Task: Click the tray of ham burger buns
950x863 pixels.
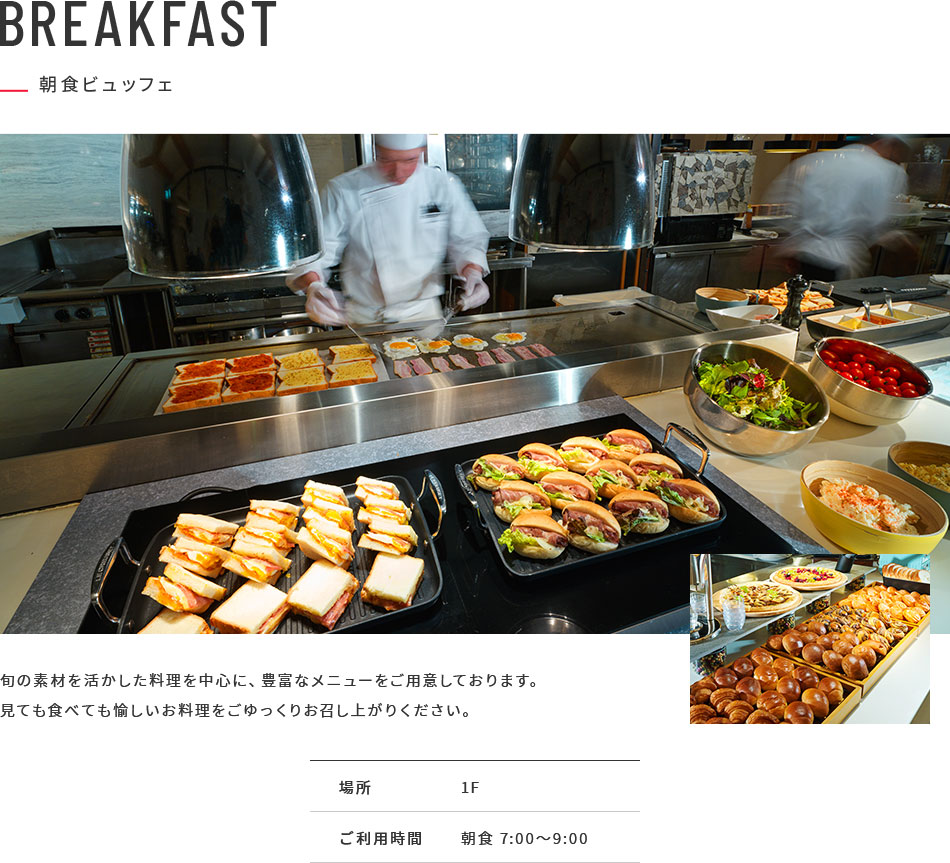Action: pos(591,500)
